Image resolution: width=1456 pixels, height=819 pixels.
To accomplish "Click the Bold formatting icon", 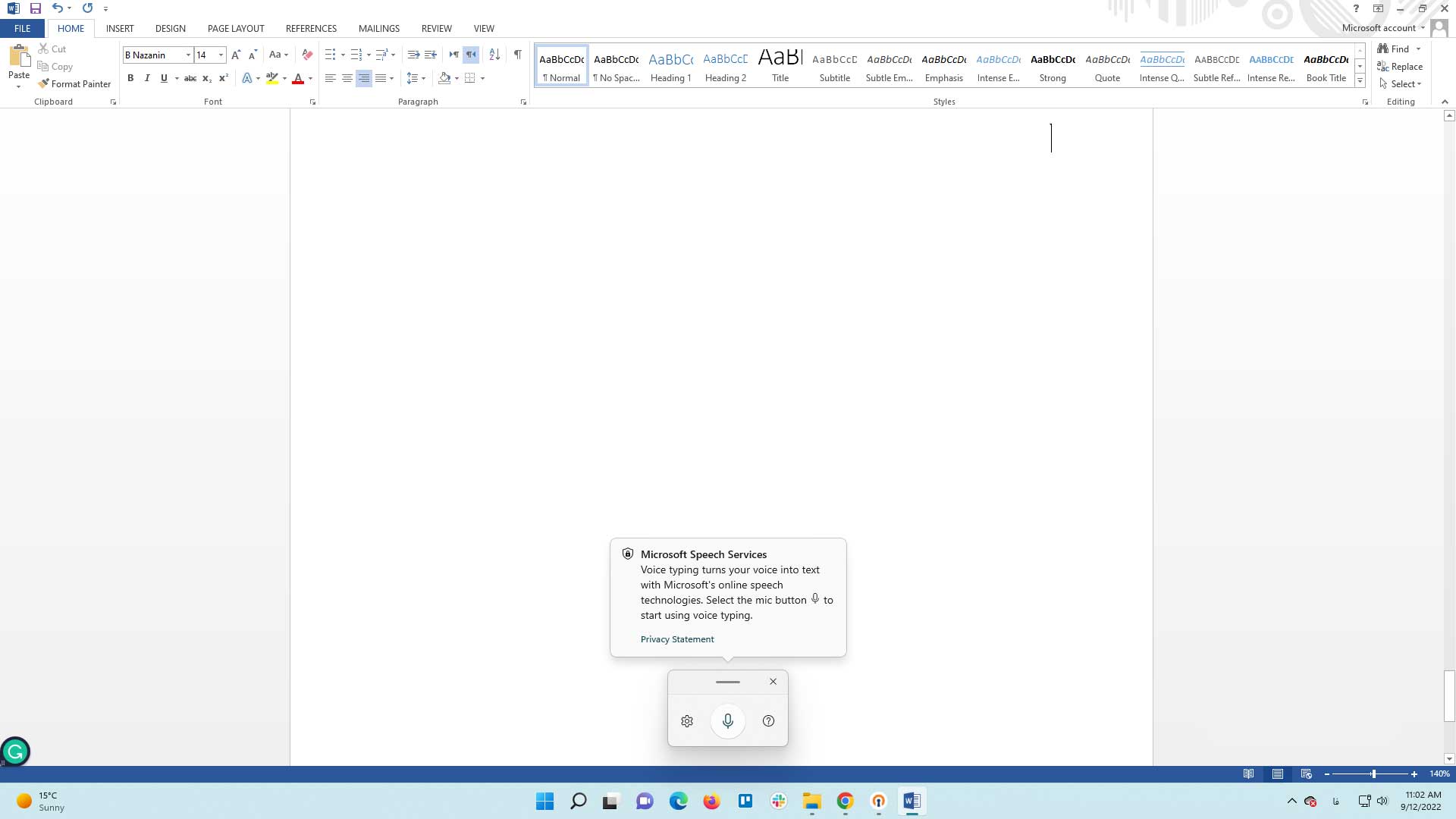I will [x=130, y=78].
